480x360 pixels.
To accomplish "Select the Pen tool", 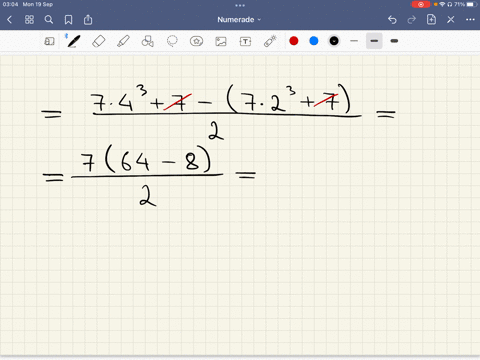I will pyautogui.click(x=74, y=41).
